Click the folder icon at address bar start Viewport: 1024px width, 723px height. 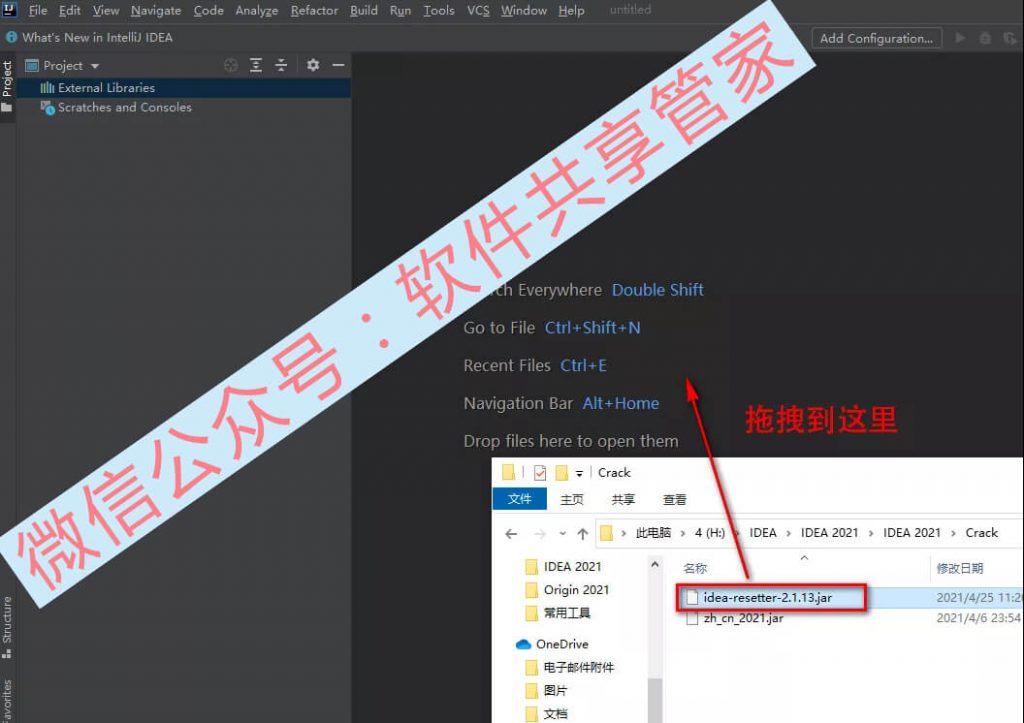[x=607, y=534]
